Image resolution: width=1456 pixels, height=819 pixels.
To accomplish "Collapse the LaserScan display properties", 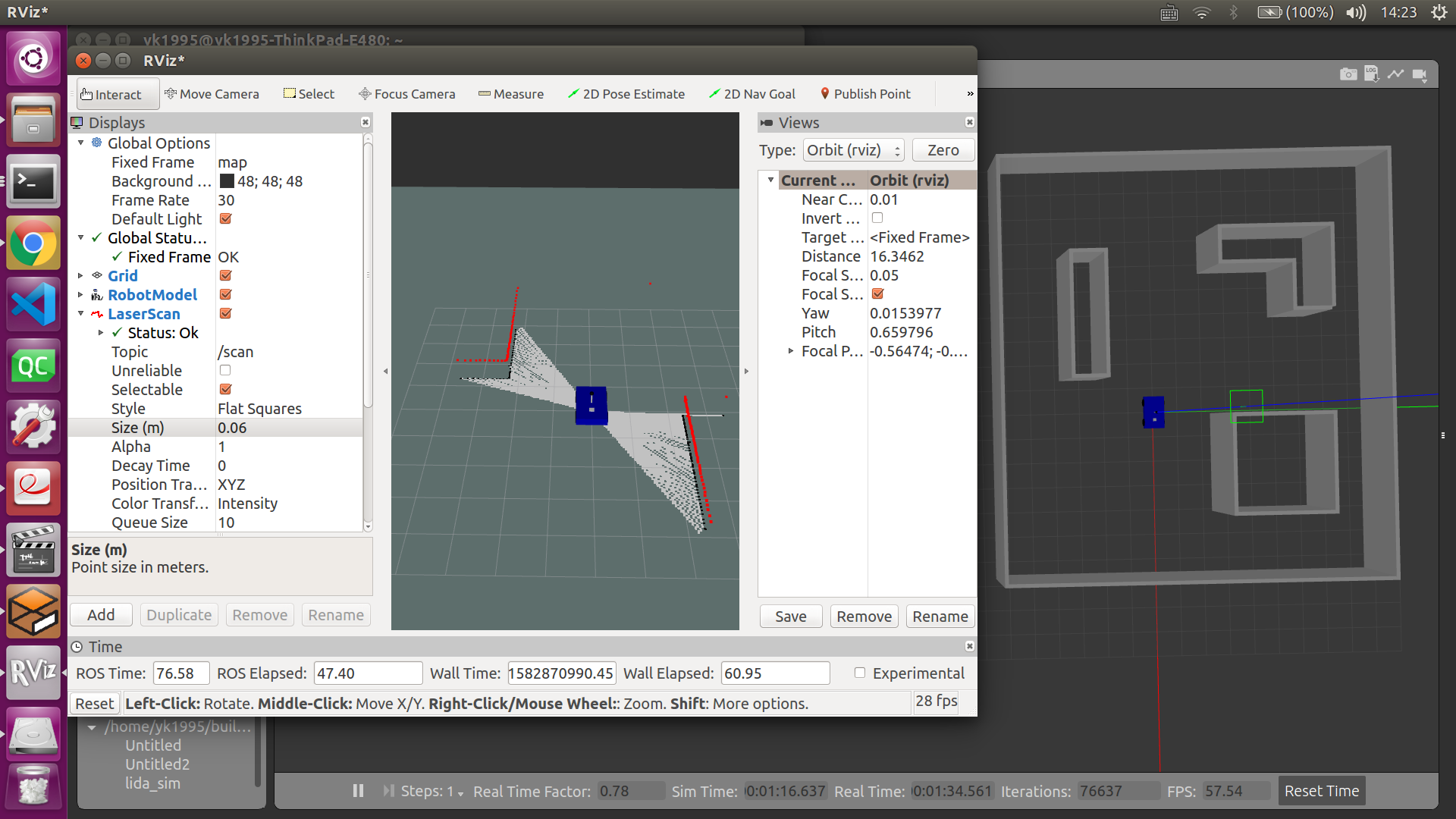I will pos(81,314).
